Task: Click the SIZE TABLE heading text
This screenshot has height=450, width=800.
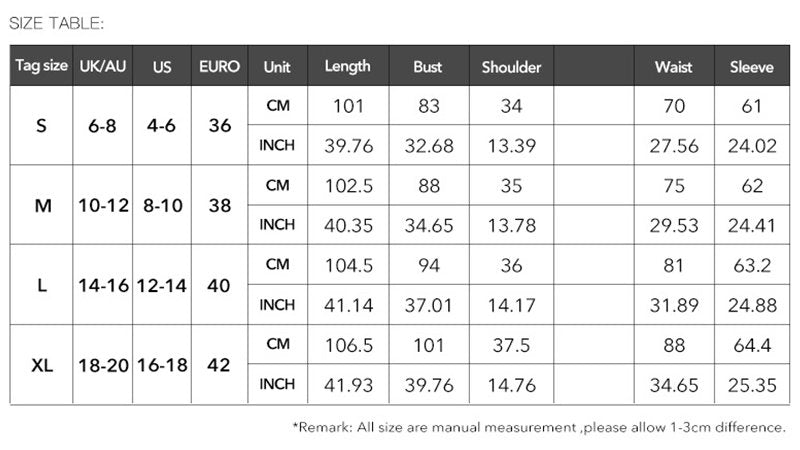Action: (56, 22)
